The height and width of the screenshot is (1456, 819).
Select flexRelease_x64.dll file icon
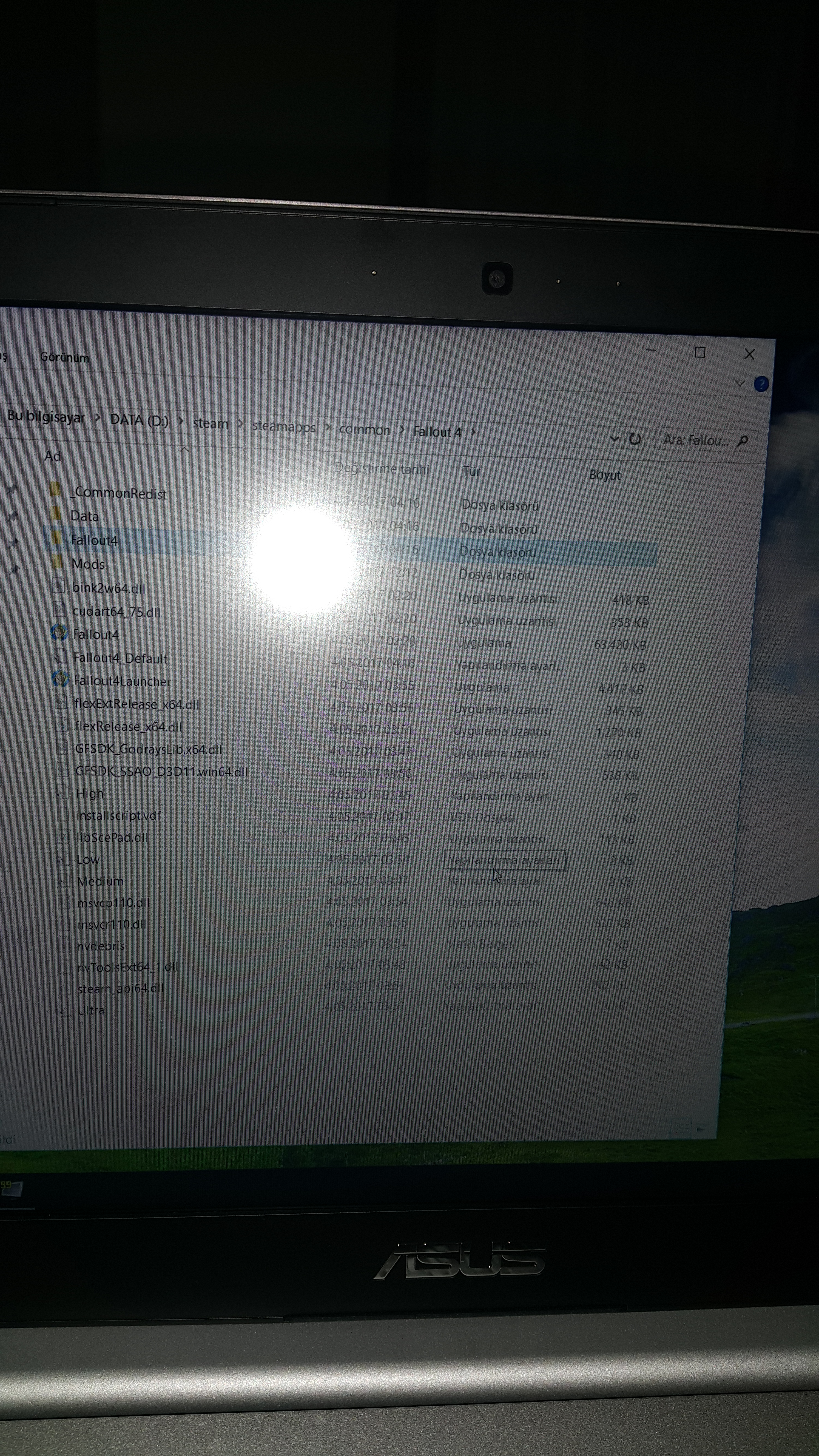(x=62, y=725)
